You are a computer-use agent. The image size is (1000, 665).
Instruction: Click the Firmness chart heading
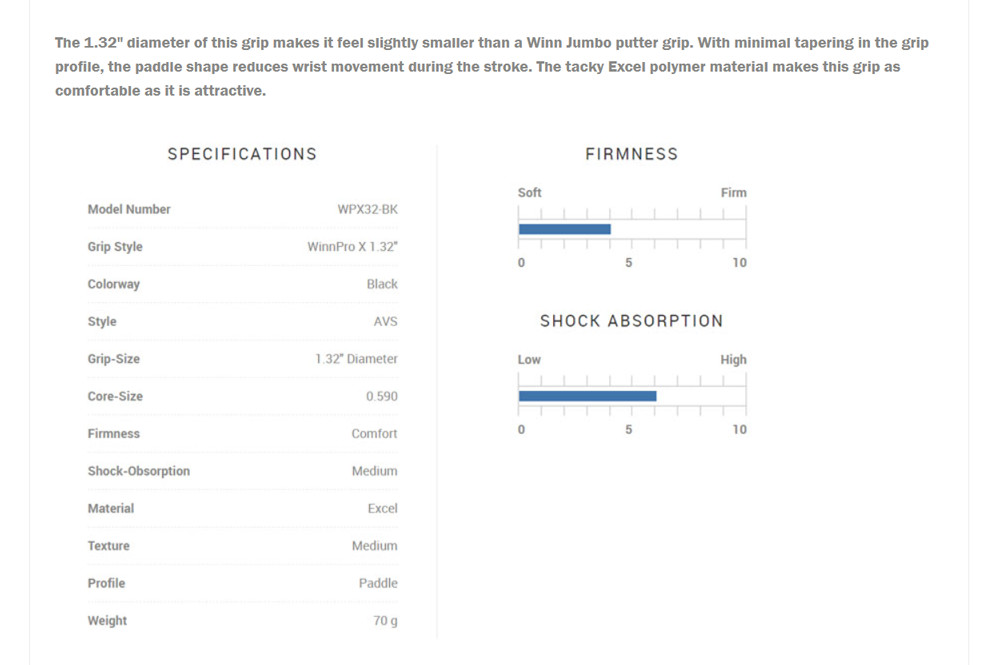[631, 154]
